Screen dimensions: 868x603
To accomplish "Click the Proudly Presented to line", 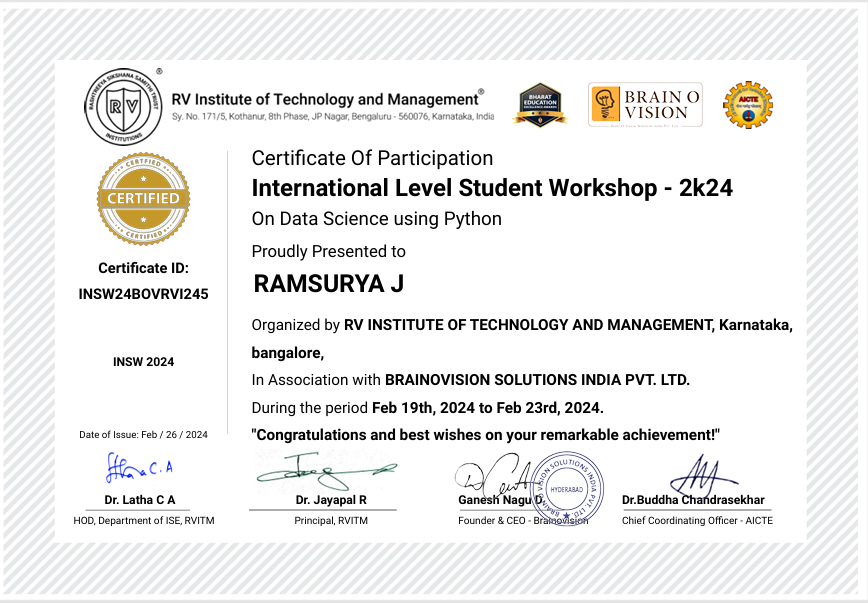I will 328,251.
